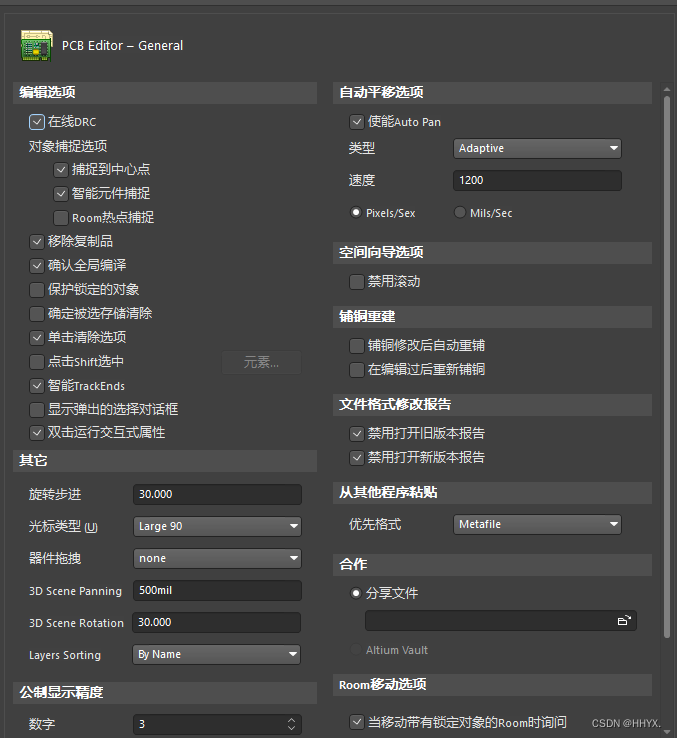Click the 其它 section header
This screenshot has width=677, height=738.
(165, 461)
